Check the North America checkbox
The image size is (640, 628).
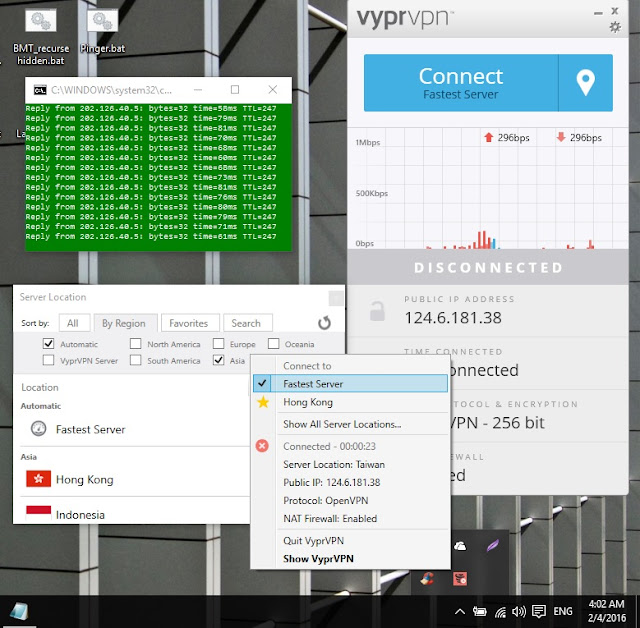coord(136,344)
